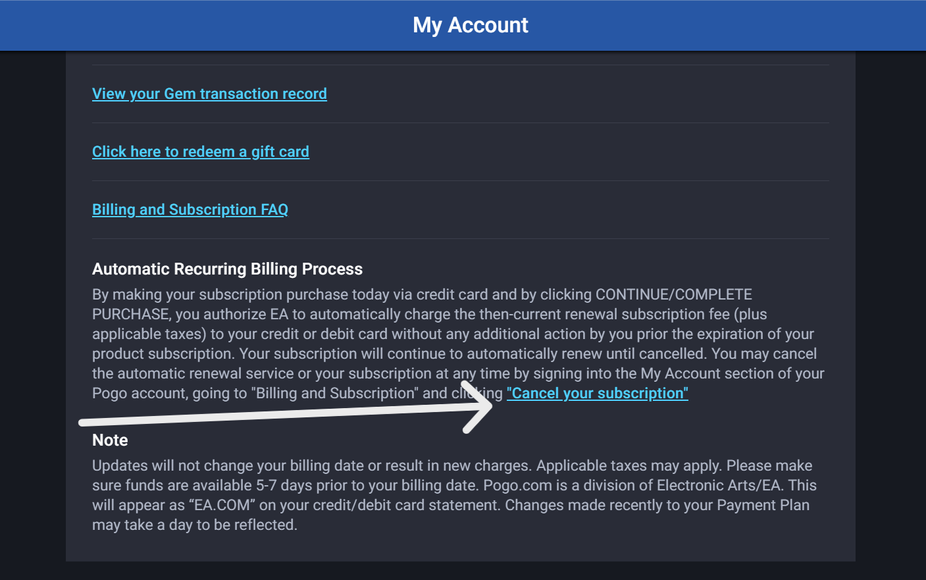Screen dimensions: 926x580
Task: Open the View your Gem transaction record link
Action: pyautogui.click(x=209, y=94)
